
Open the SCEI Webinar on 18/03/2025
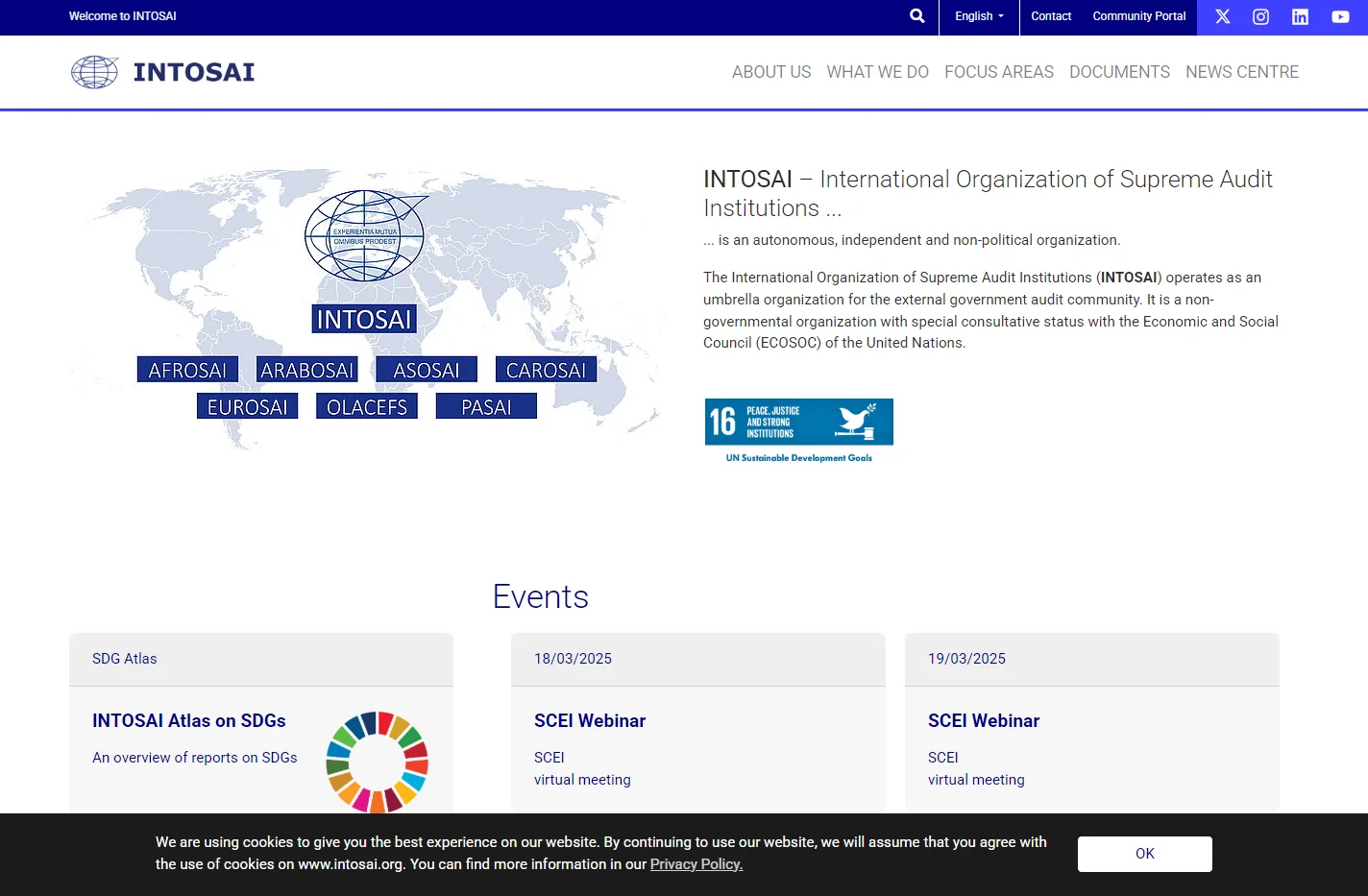click(x=590, y=721)
